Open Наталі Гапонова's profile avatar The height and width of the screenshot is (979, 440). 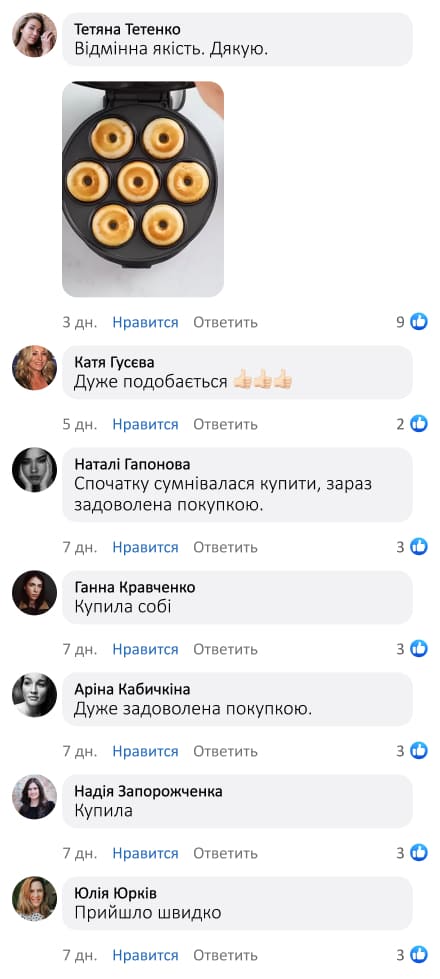click(34, 470)
